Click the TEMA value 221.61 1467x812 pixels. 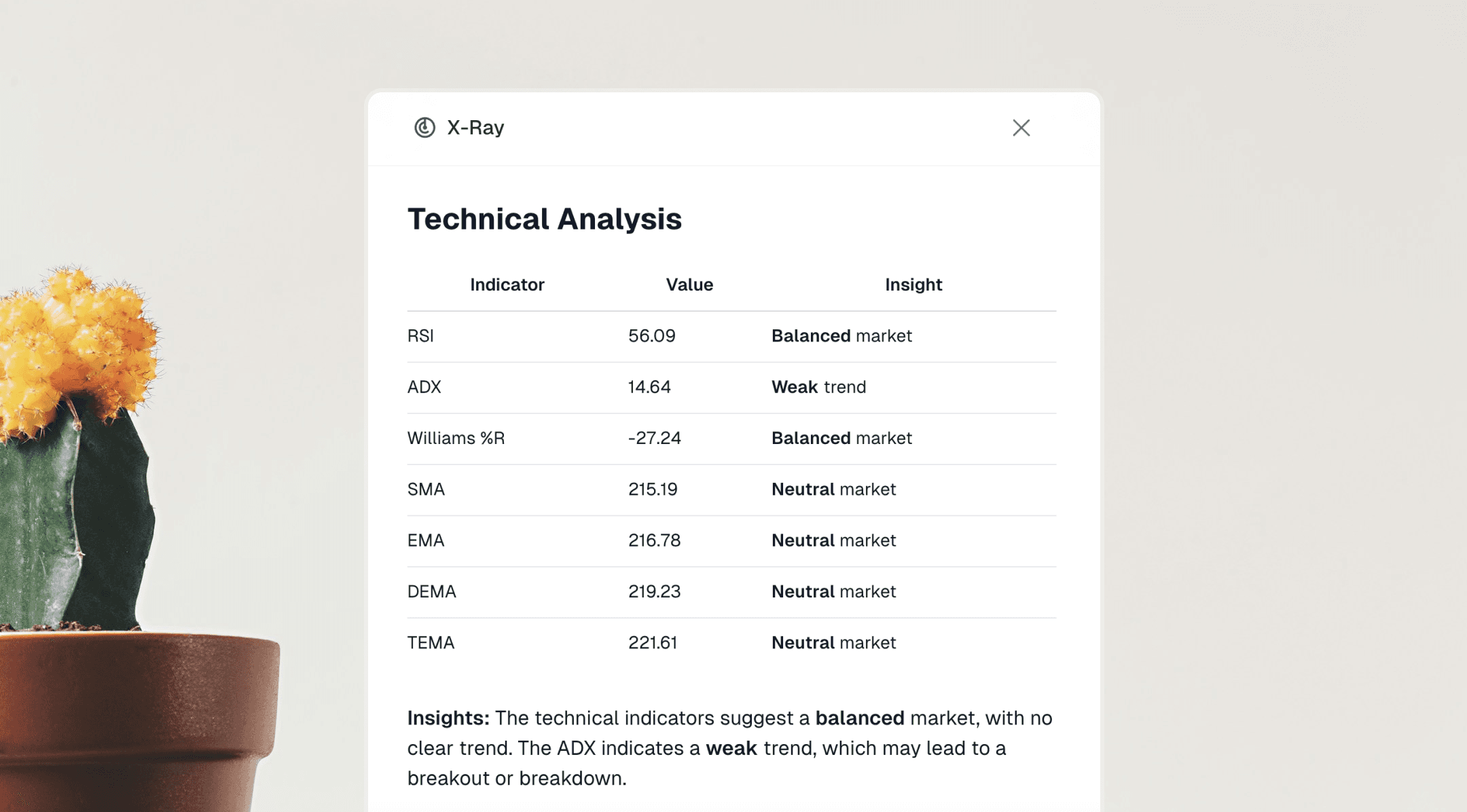click(653, 642)
